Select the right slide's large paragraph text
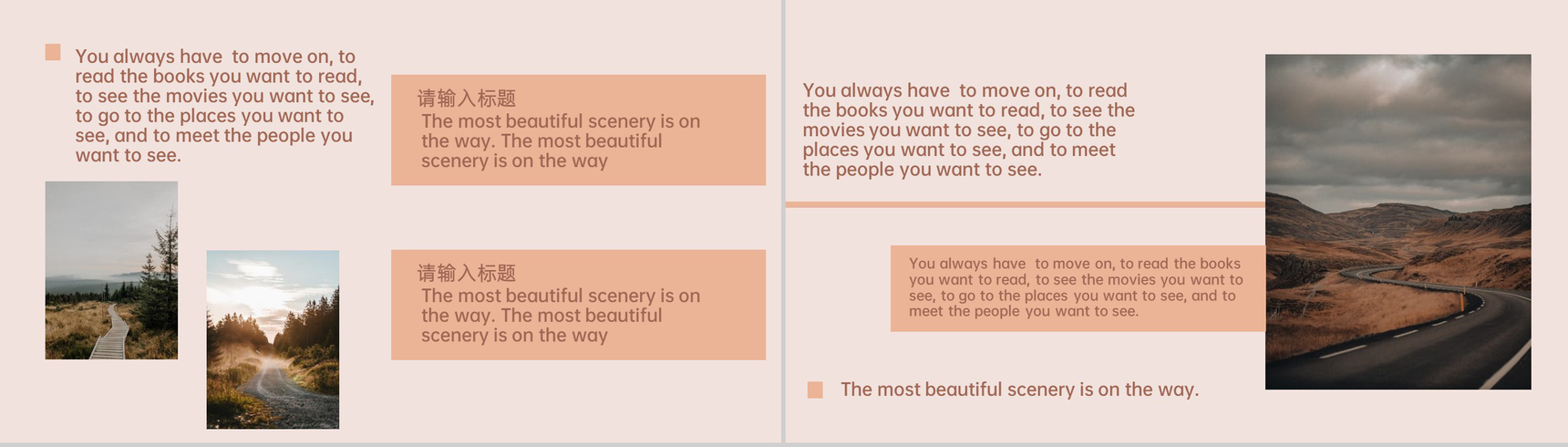The height and width of the screenshot is (447, 1568). tap(969, 130)
